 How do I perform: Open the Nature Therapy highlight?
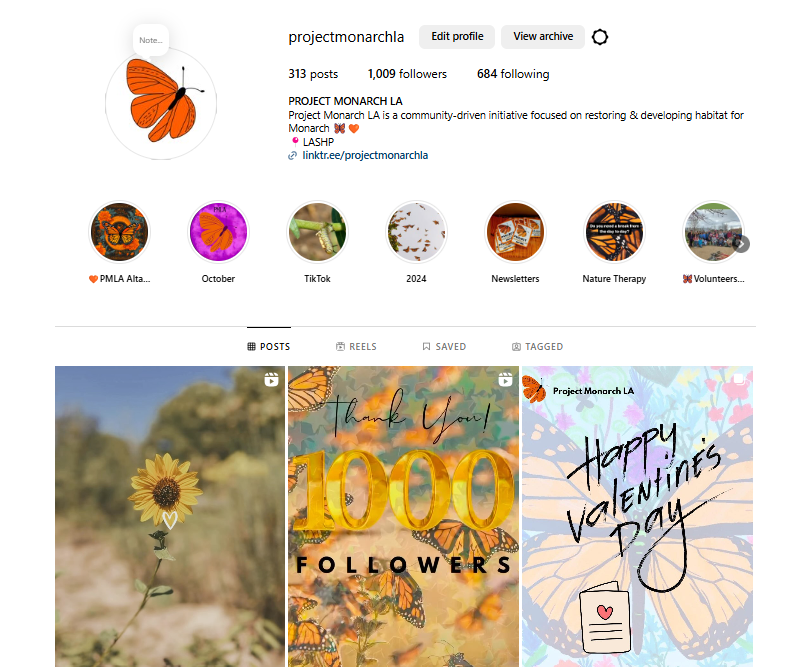pos(614,232)
